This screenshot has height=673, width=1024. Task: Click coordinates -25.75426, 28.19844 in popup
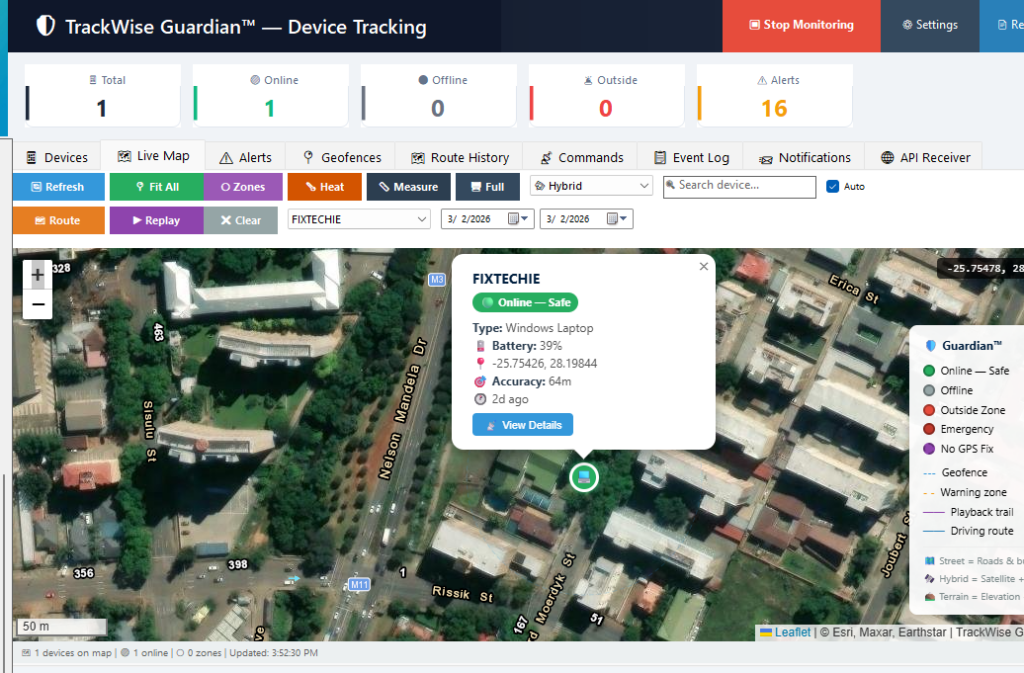click(545, 364)
